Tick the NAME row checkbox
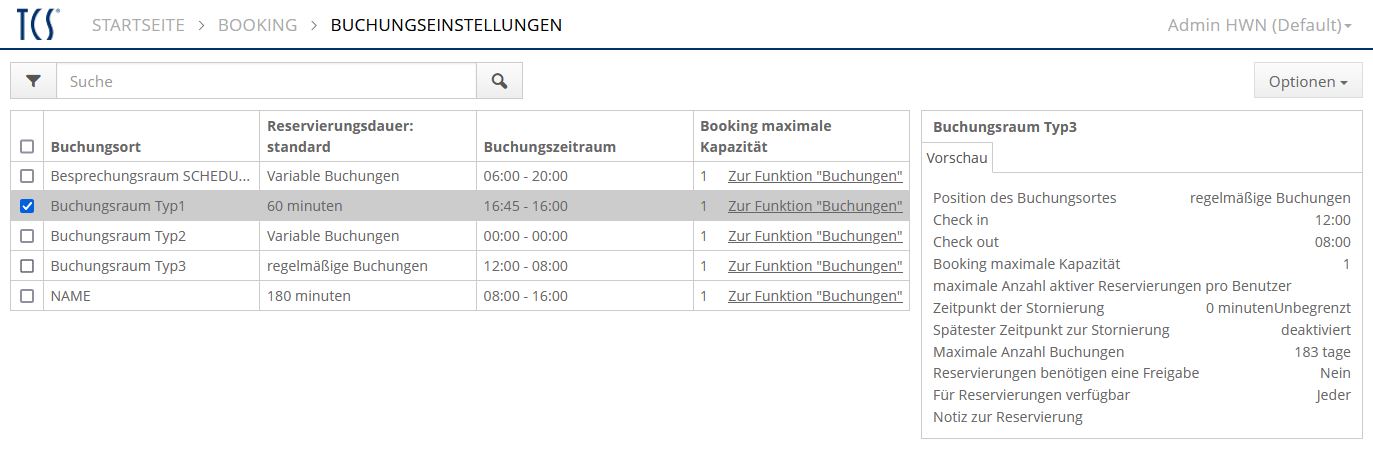The width and height of the screenshot is (1373, 449). click(27, 296)
